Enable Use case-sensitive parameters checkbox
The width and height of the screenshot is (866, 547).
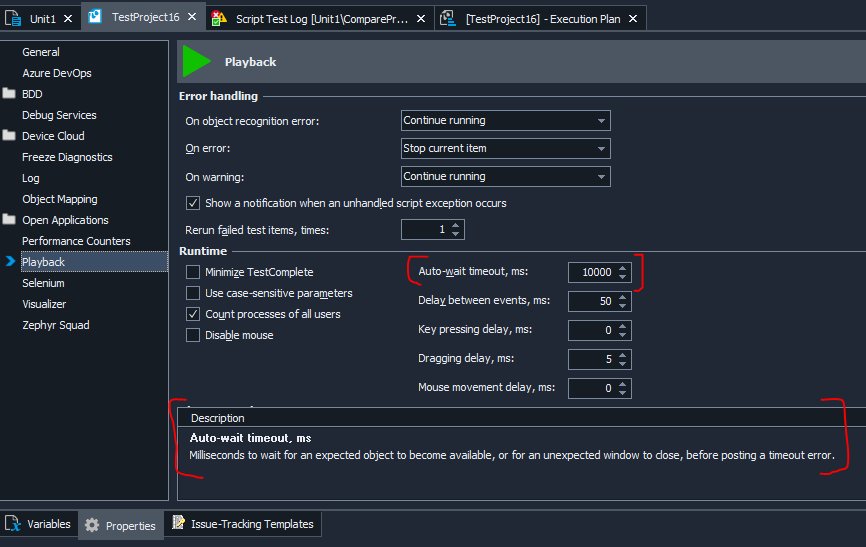pyautogui.click(x=193, y=293)
